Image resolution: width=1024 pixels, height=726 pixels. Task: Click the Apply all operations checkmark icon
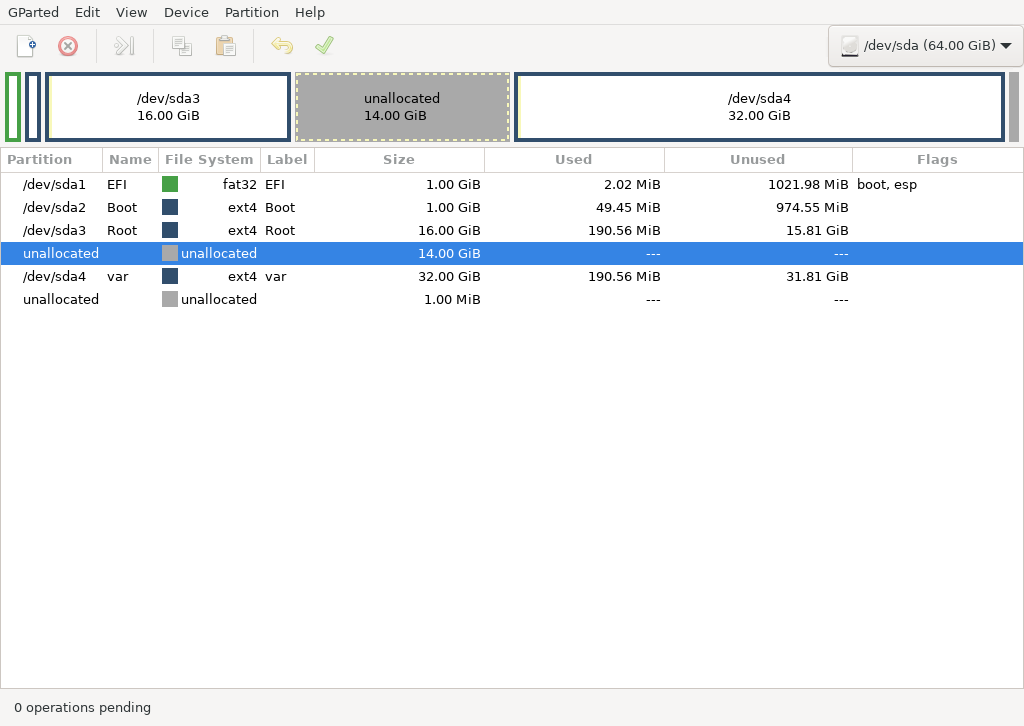(325, 46)
